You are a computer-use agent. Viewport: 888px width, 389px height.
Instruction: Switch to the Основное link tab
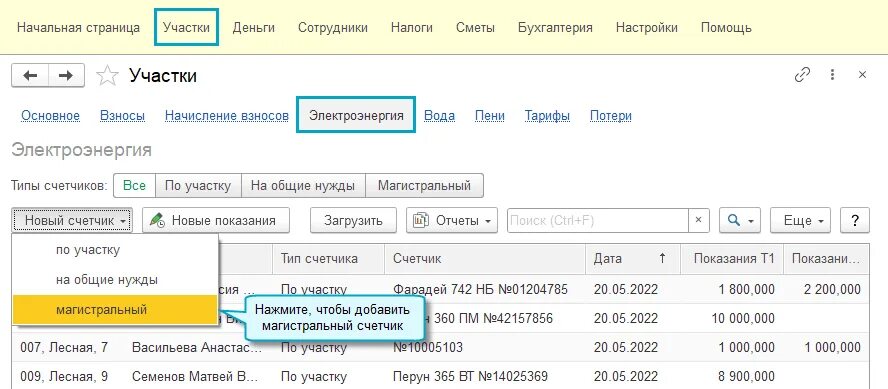point(50,116)
